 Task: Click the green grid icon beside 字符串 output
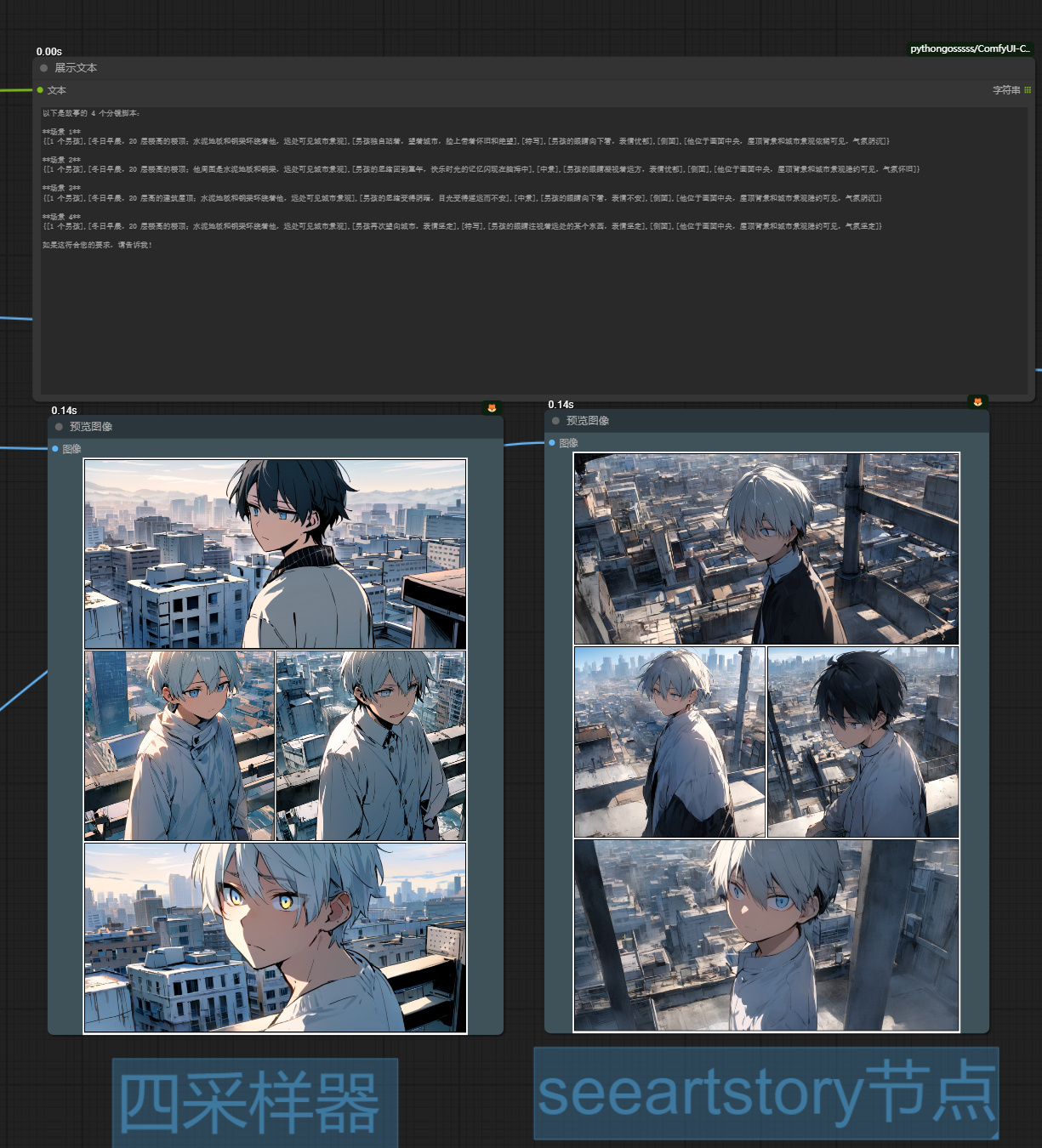coord(1028,90)
